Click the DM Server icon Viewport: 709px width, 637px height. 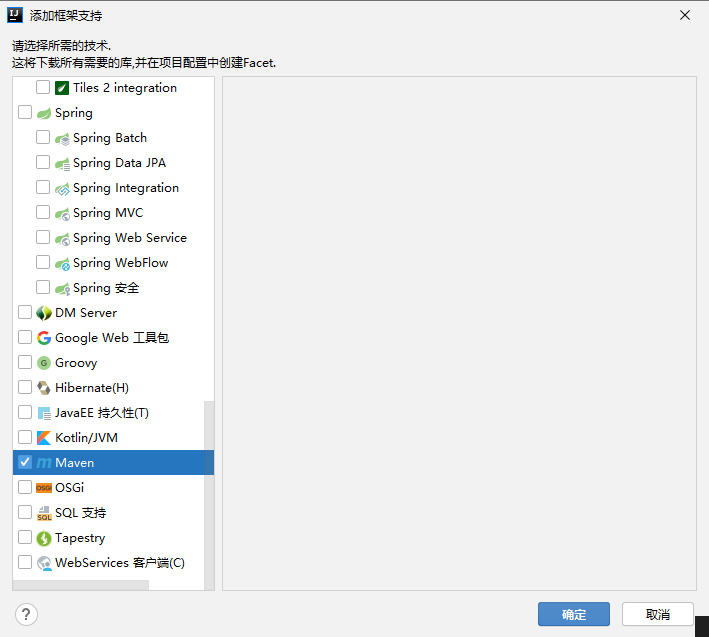44,313
